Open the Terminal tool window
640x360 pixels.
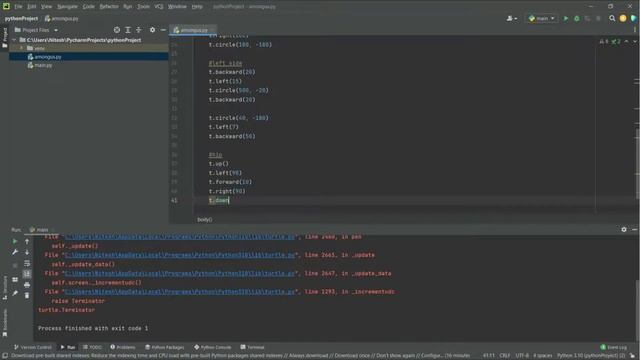[253, 347]
